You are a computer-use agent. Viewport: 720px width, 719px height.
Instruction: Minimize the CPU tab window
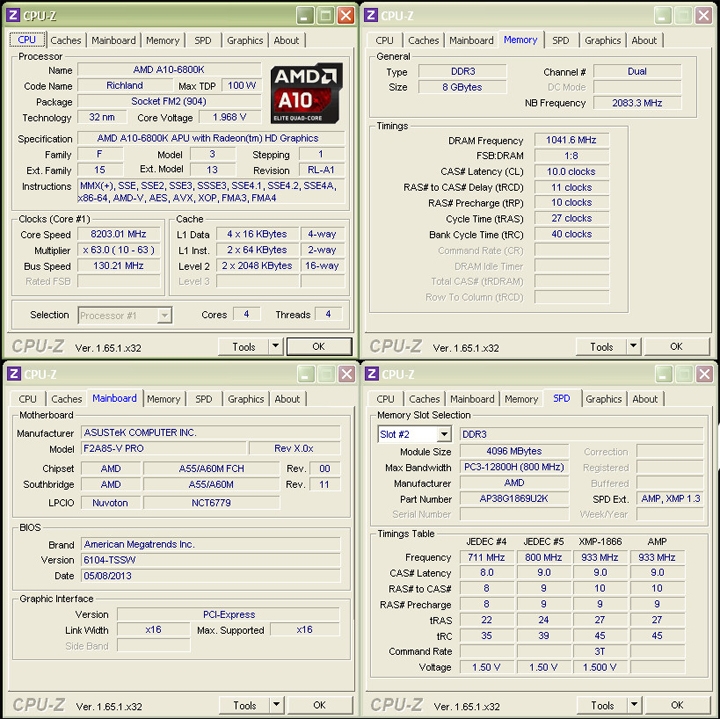coord(304,16)
